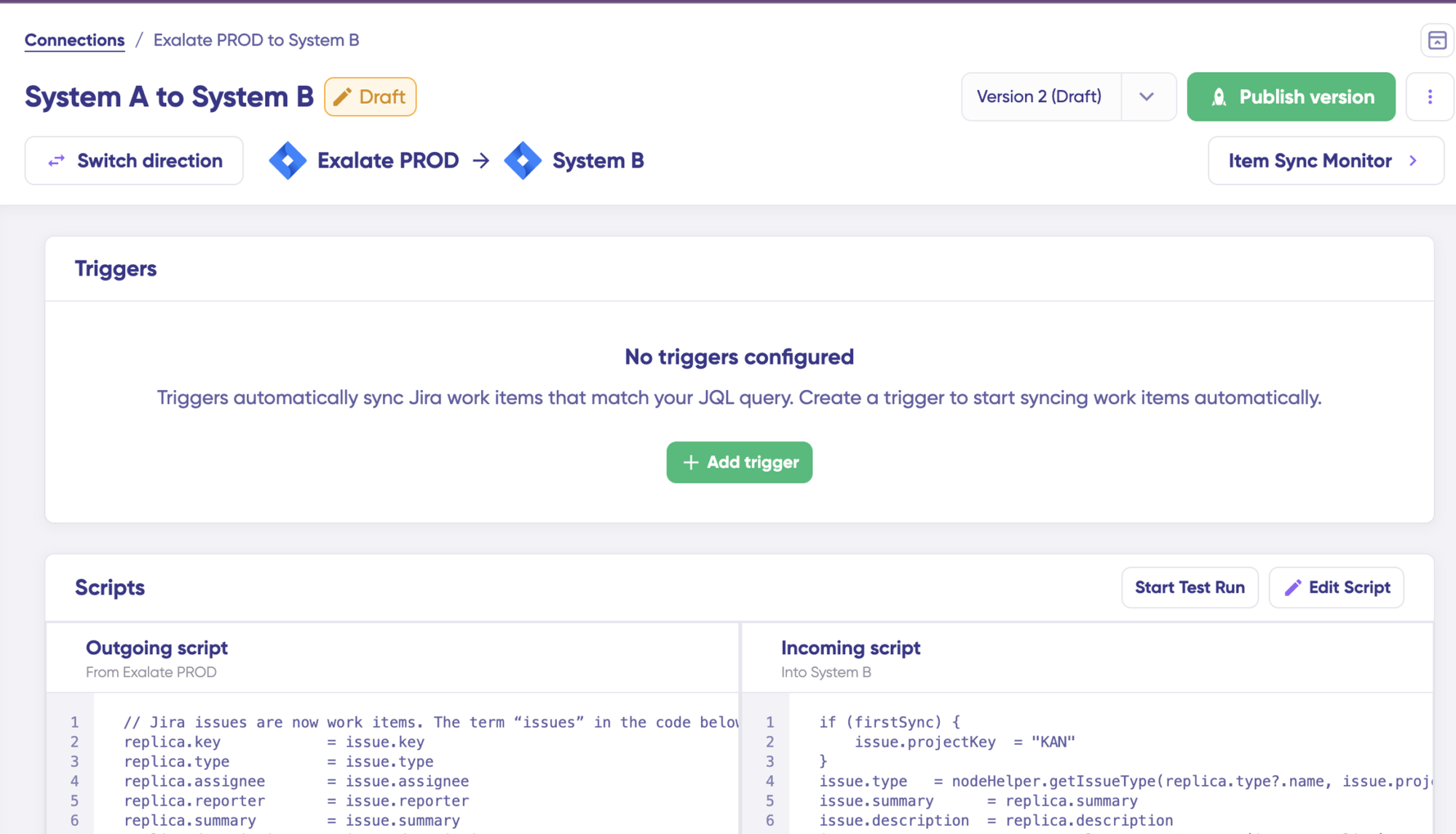Open Item Sync Monitor
This screenshot has height=834, width=1456.
click(1326, 161)
